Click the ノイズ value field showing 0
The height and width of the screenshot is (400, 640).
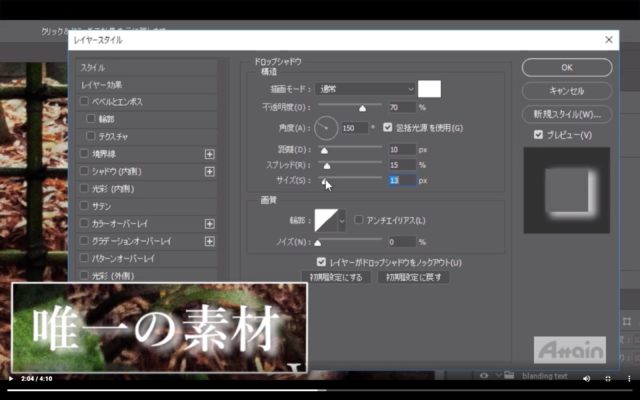(402, 242)
